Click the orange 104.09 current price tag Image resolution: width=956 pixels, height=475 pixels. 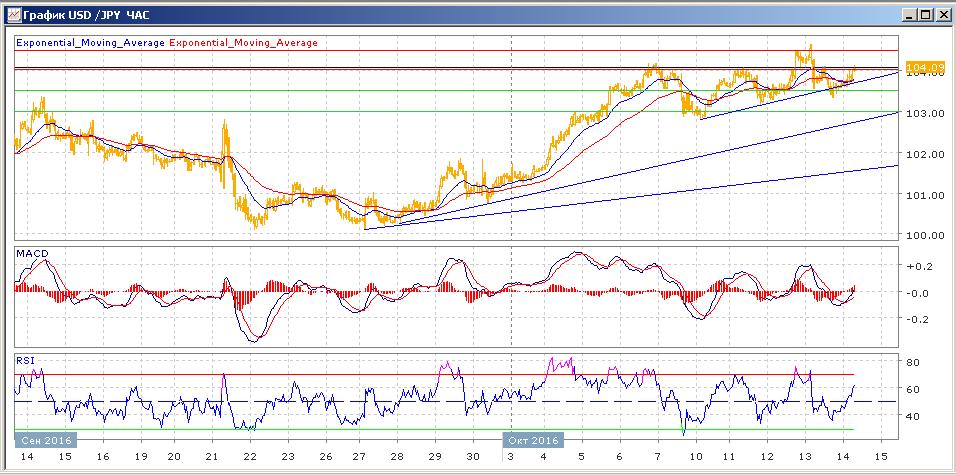pos(924,68)
